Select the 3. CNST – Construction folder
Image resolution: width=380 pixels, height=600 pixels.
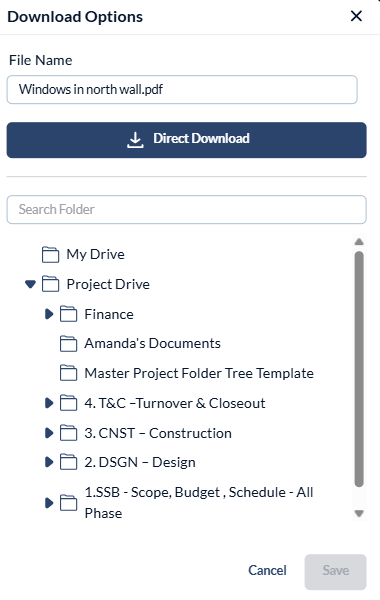158,433
